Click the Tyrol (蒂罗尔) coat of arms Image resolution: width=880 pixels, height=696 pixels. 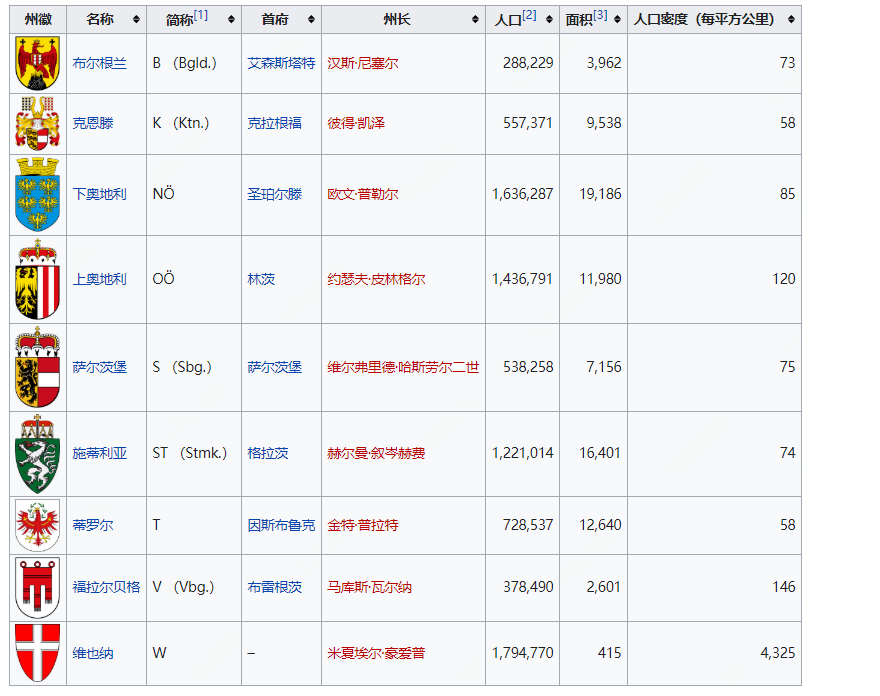click(37, 525)
